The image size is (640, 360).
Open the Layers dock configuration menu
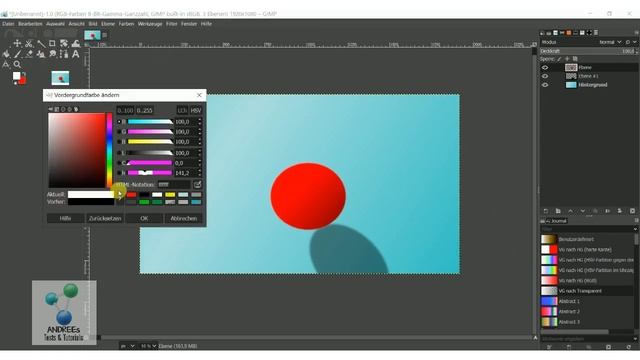coord(636,33)
